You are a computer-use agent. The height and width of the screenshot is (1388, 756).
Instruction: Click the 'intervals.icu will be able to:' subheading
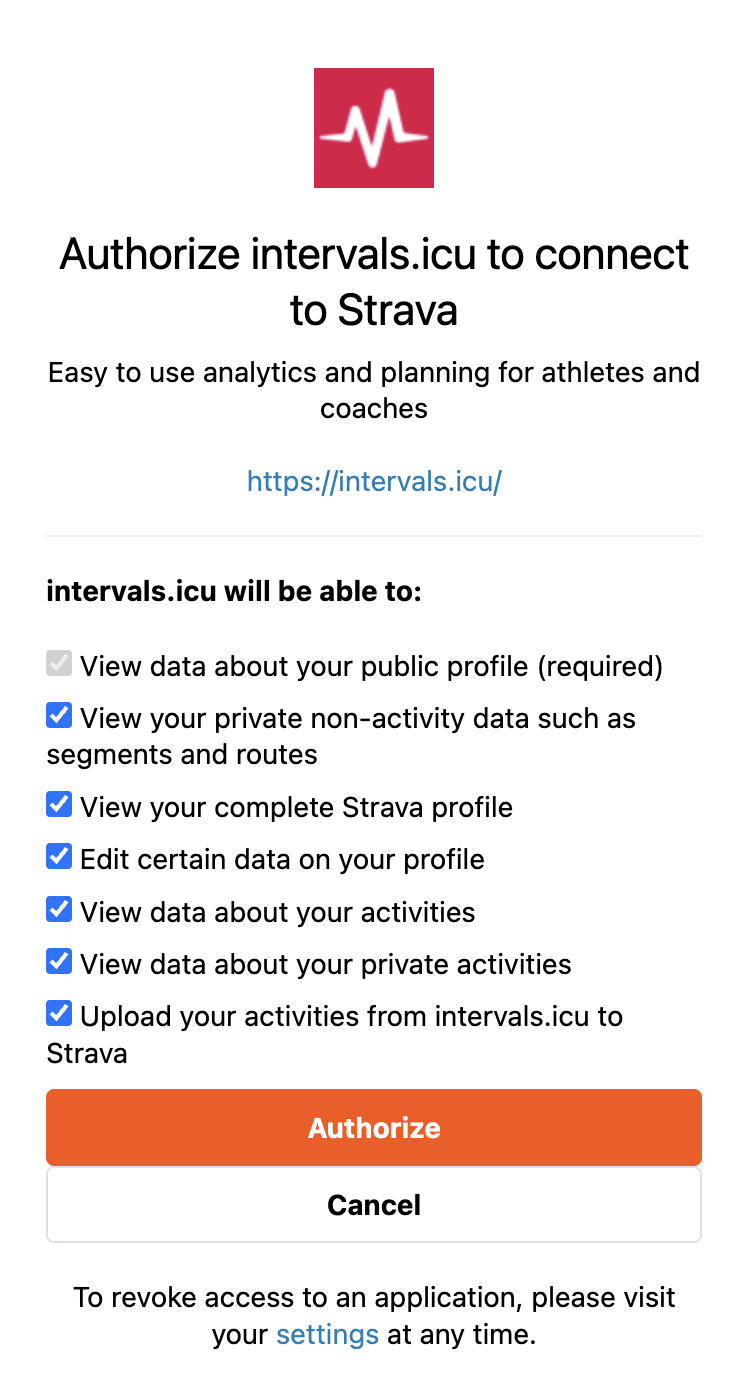(x=234, y=592)
